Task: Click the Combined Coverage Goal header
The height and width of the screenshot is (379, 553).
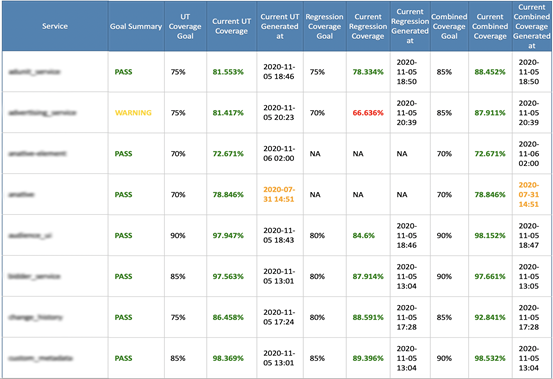Action: [449, 26]
